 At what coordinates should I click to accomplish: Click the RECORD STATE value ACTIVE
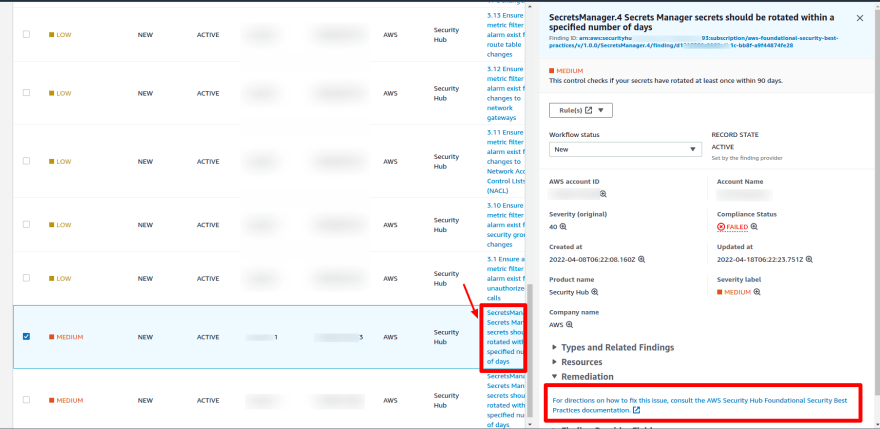[x=722, y=147]
